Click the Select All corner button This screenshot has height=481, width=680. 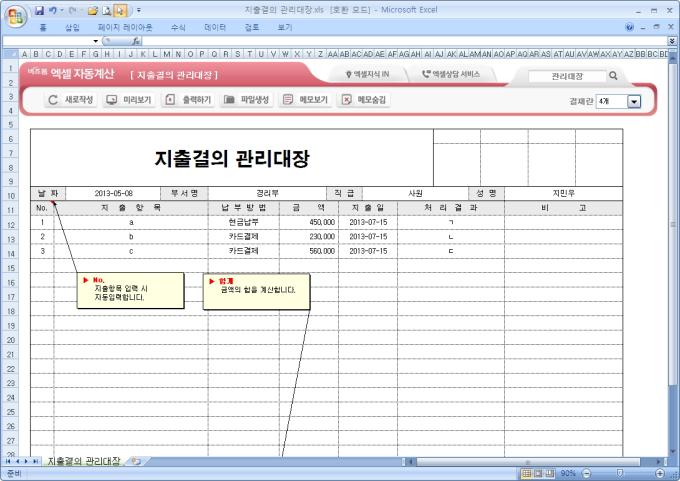[10, 54]
